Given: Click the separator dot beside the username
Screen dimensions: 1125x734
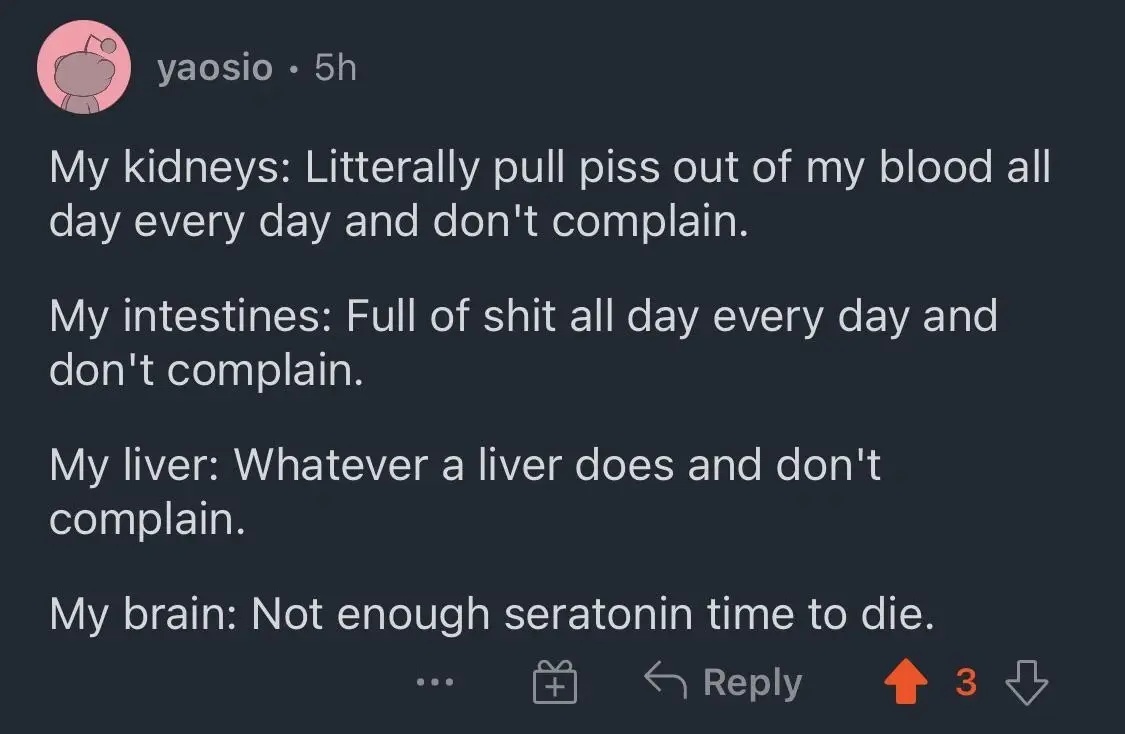Looking at the screenshot, I should click(293, 69).
